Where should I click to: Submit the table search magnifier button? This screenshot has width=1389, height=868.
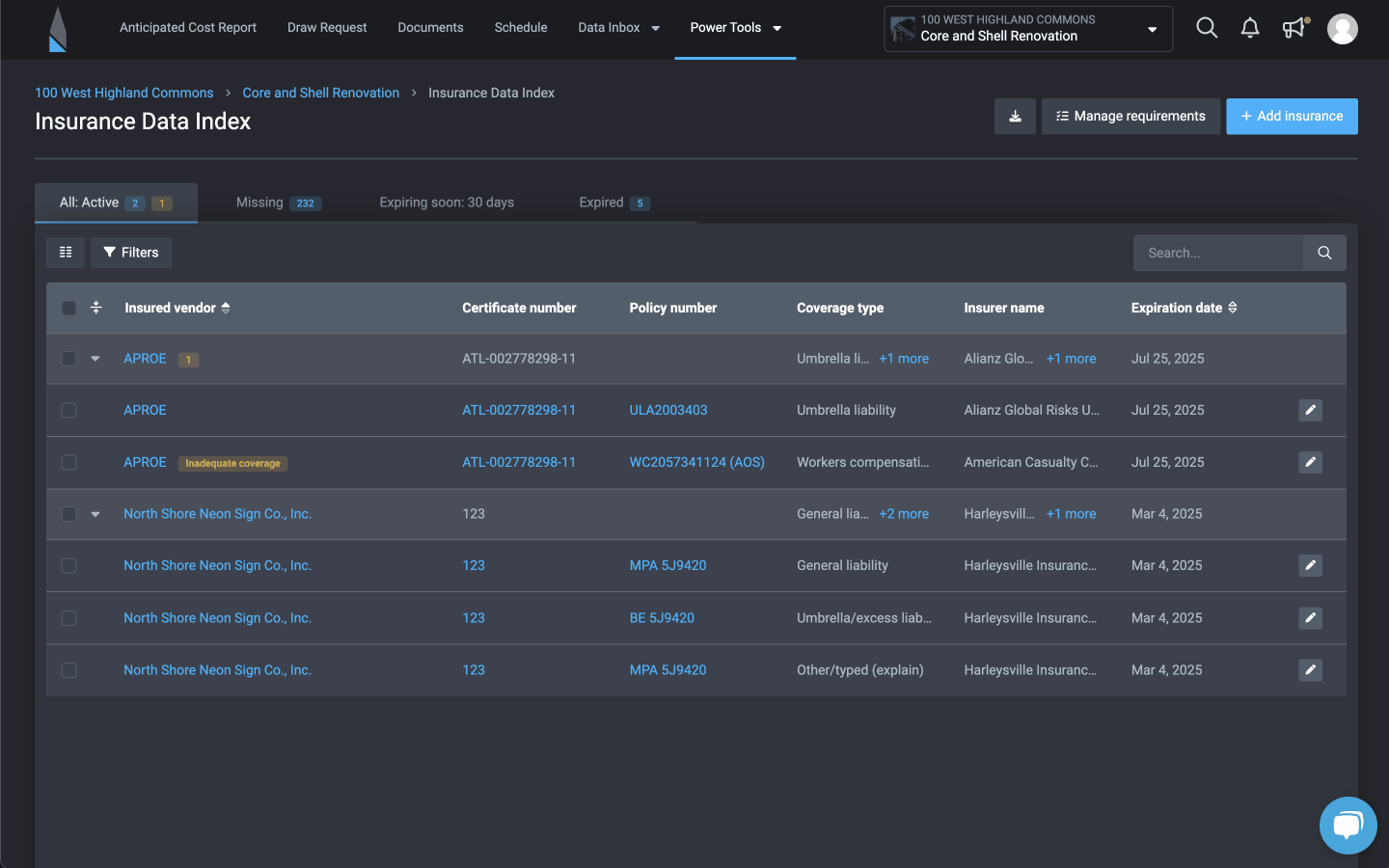[x=1324, y=253]
